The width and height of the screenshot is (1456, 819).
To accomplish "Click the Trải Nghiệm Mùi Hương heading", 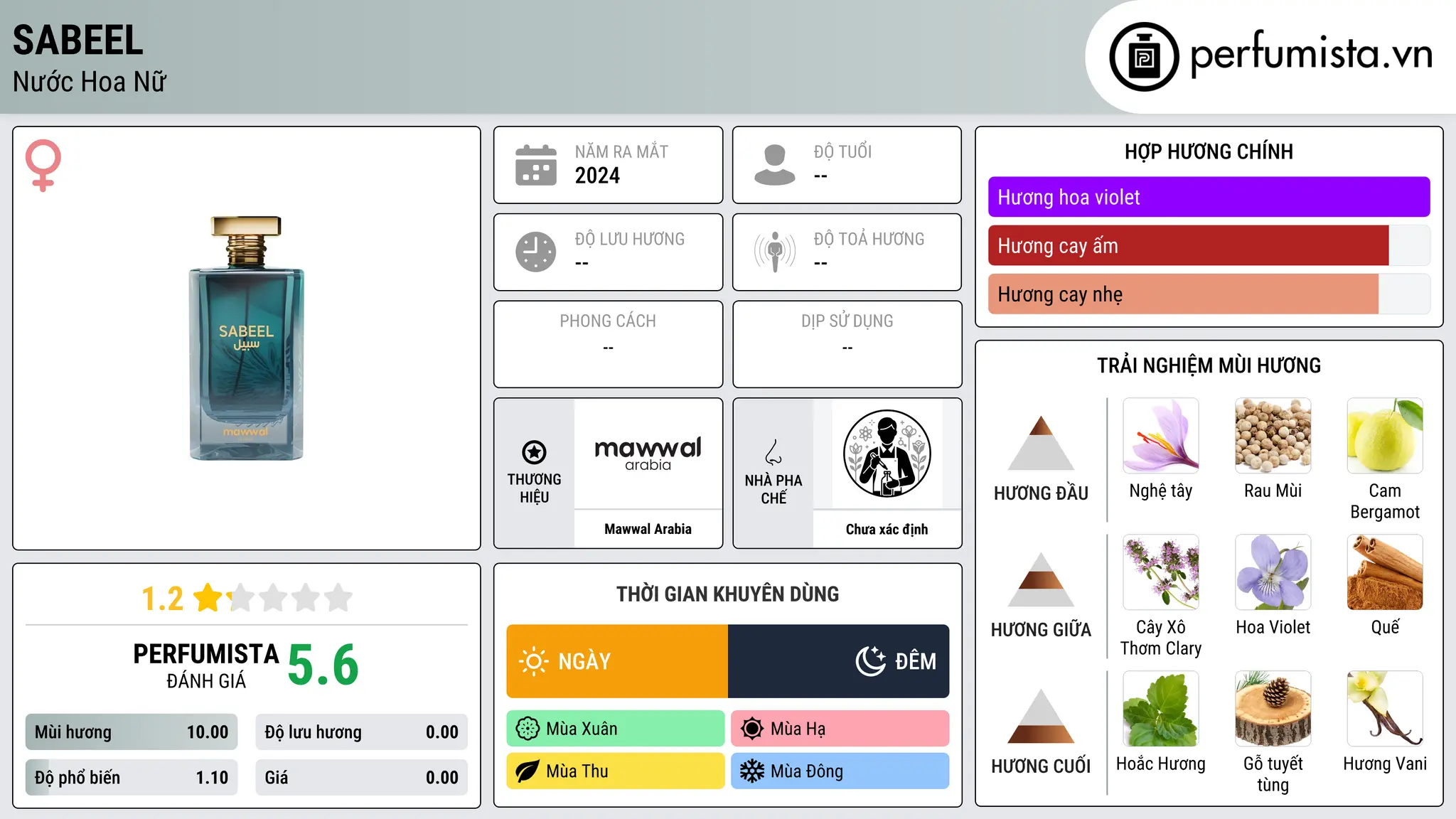I will point(1209,365).
